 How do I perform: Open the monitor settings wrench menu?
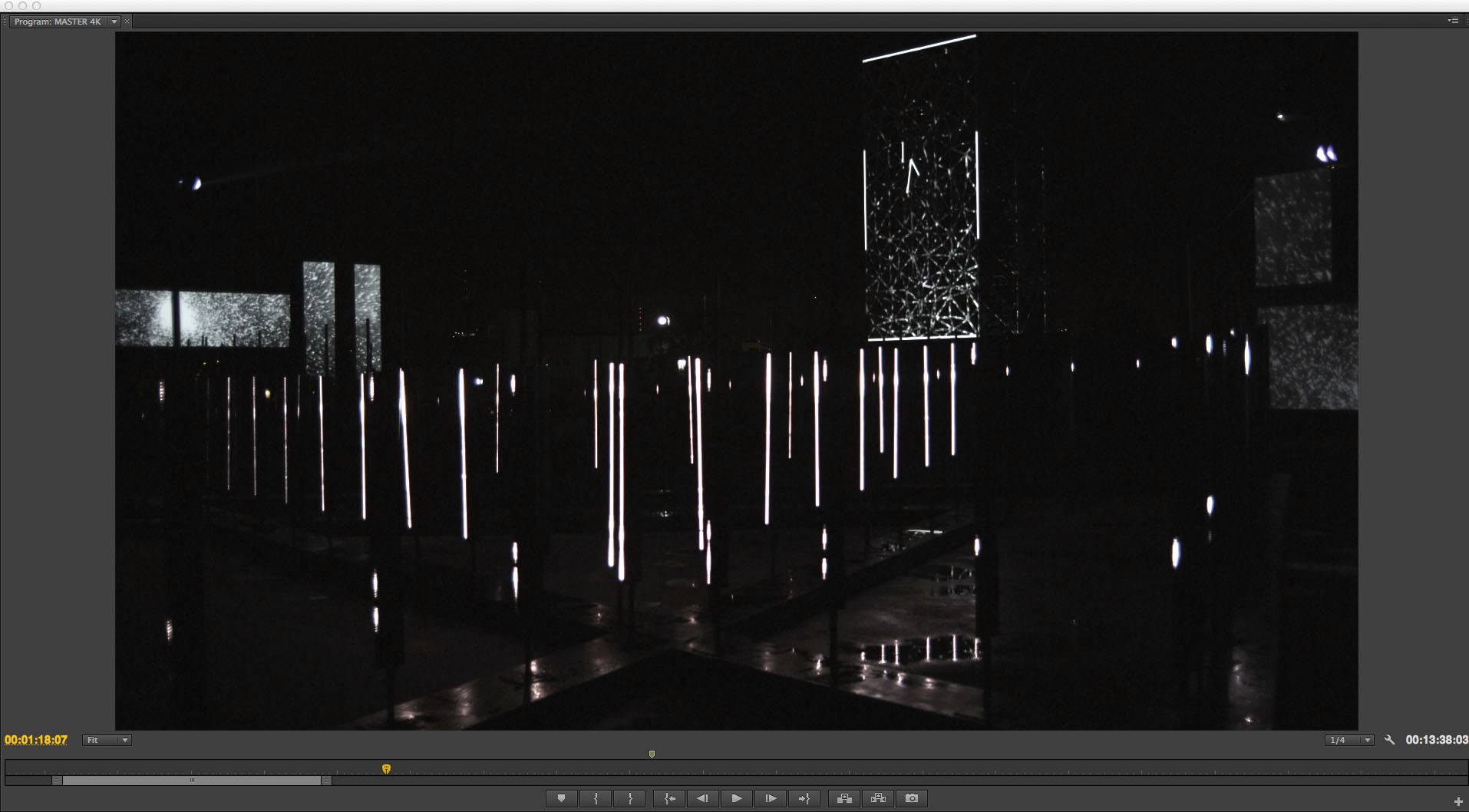1389,740
